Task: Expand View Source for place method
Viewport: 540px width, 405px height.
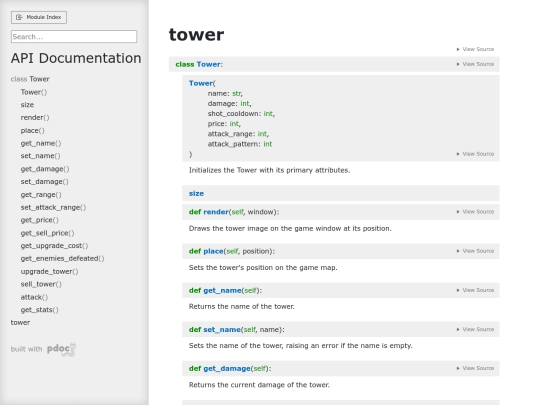Action: pyautogui.click(x=475, y=251)
